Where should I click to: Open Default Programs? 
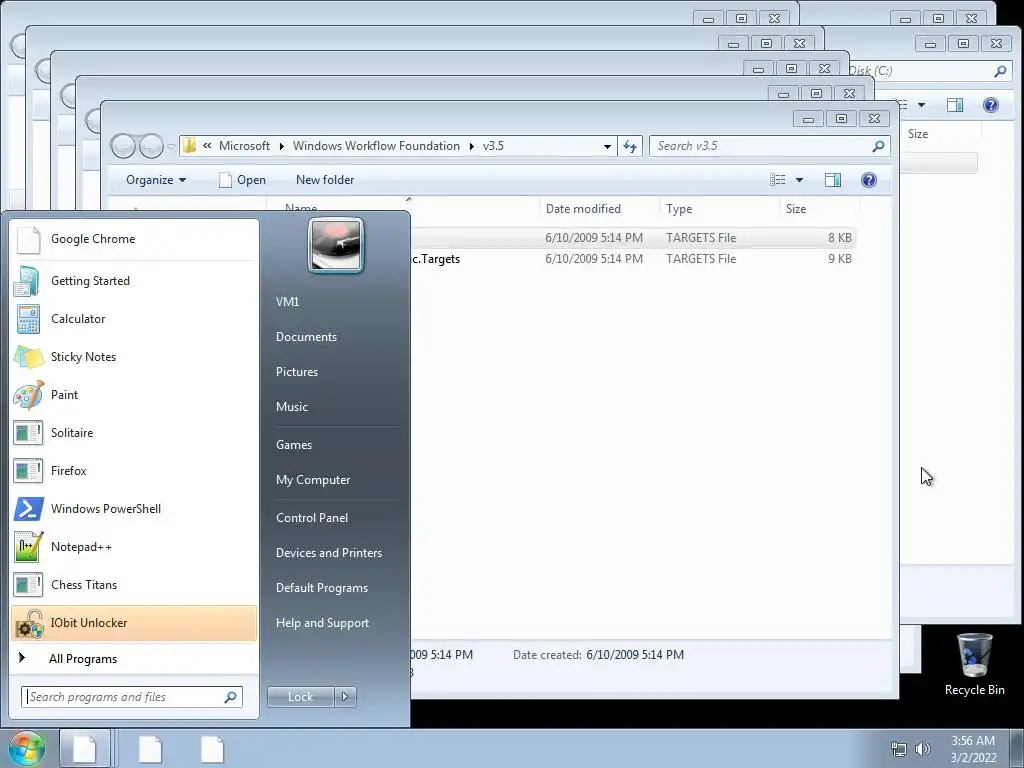coord(322,588)
